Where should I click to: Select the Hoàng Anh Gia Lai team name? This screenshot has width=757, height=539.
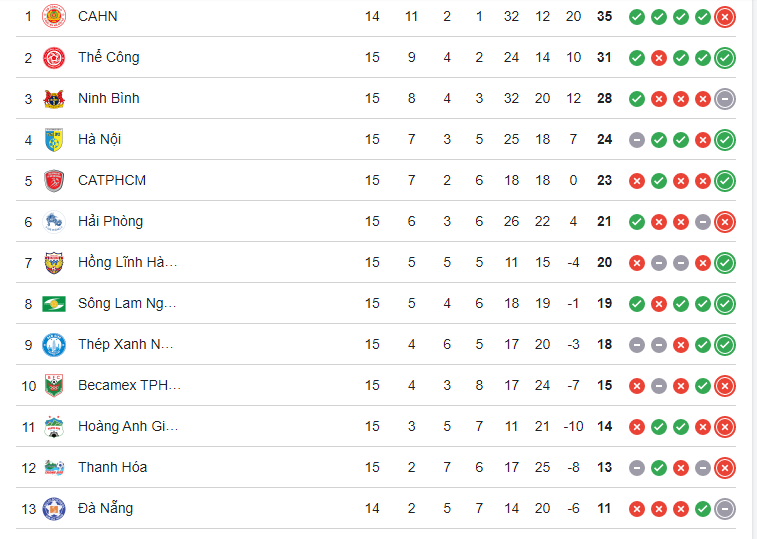coord(128,427)
